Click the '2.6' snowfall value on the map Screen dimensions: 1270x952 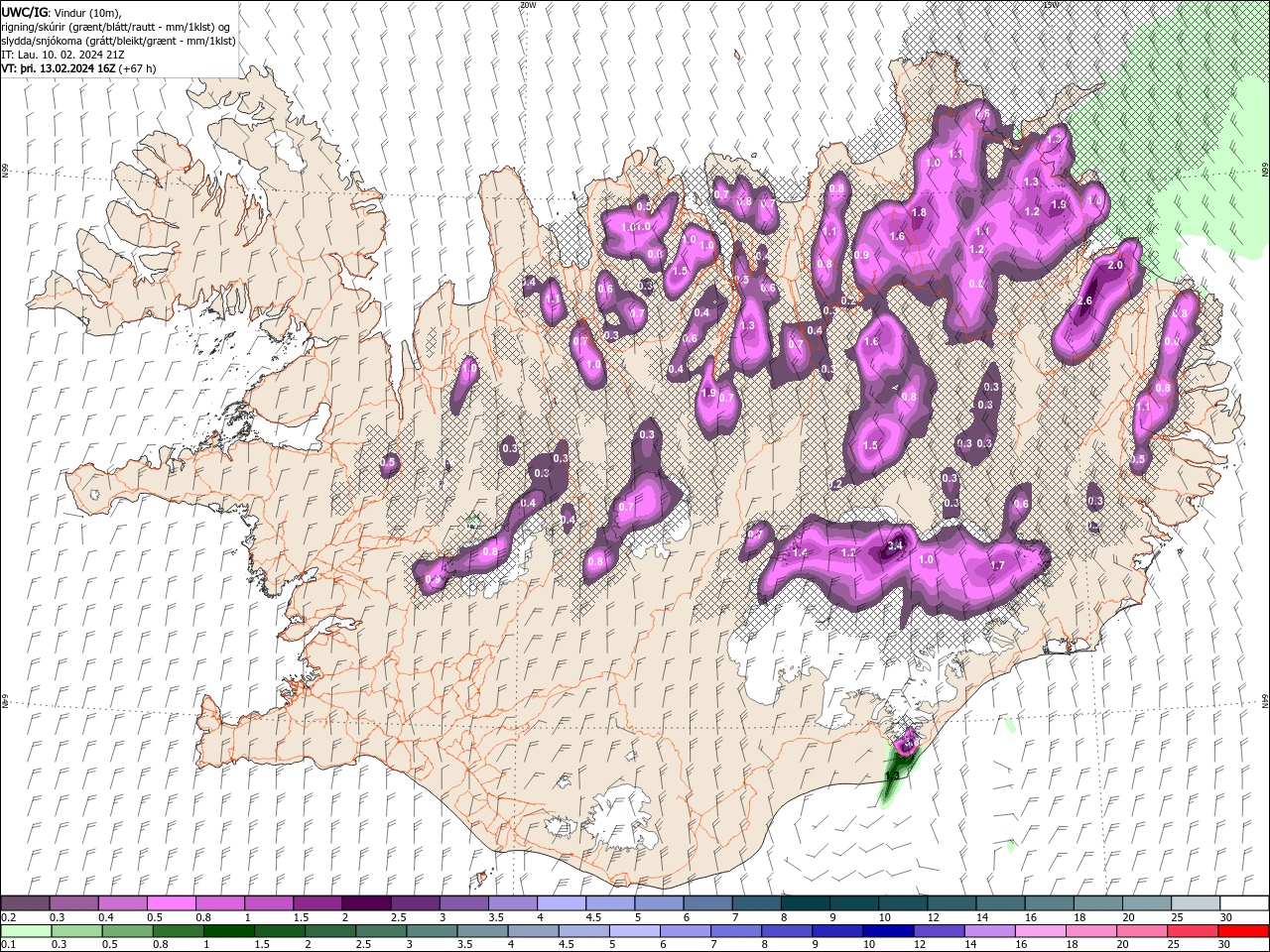(1084, 301)
